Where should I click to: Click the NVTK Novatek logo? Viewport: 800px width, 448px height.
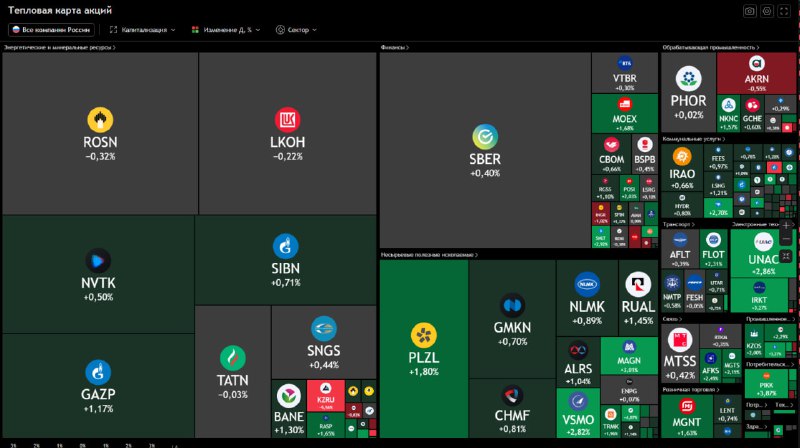[98, 261]
